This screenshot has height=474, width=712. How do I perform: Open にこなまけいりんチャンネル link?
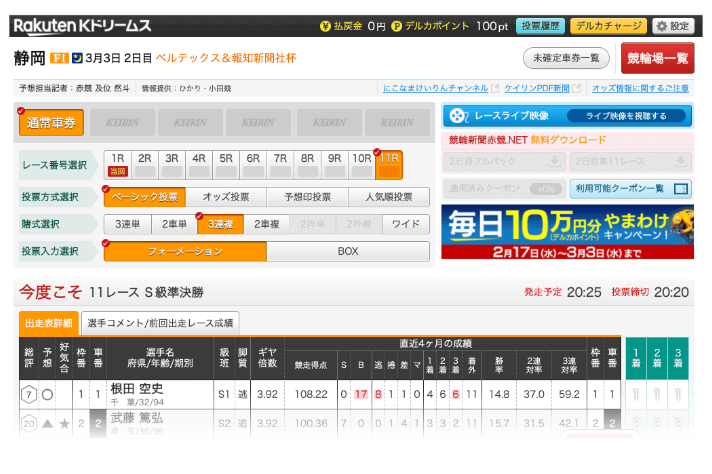435,88
